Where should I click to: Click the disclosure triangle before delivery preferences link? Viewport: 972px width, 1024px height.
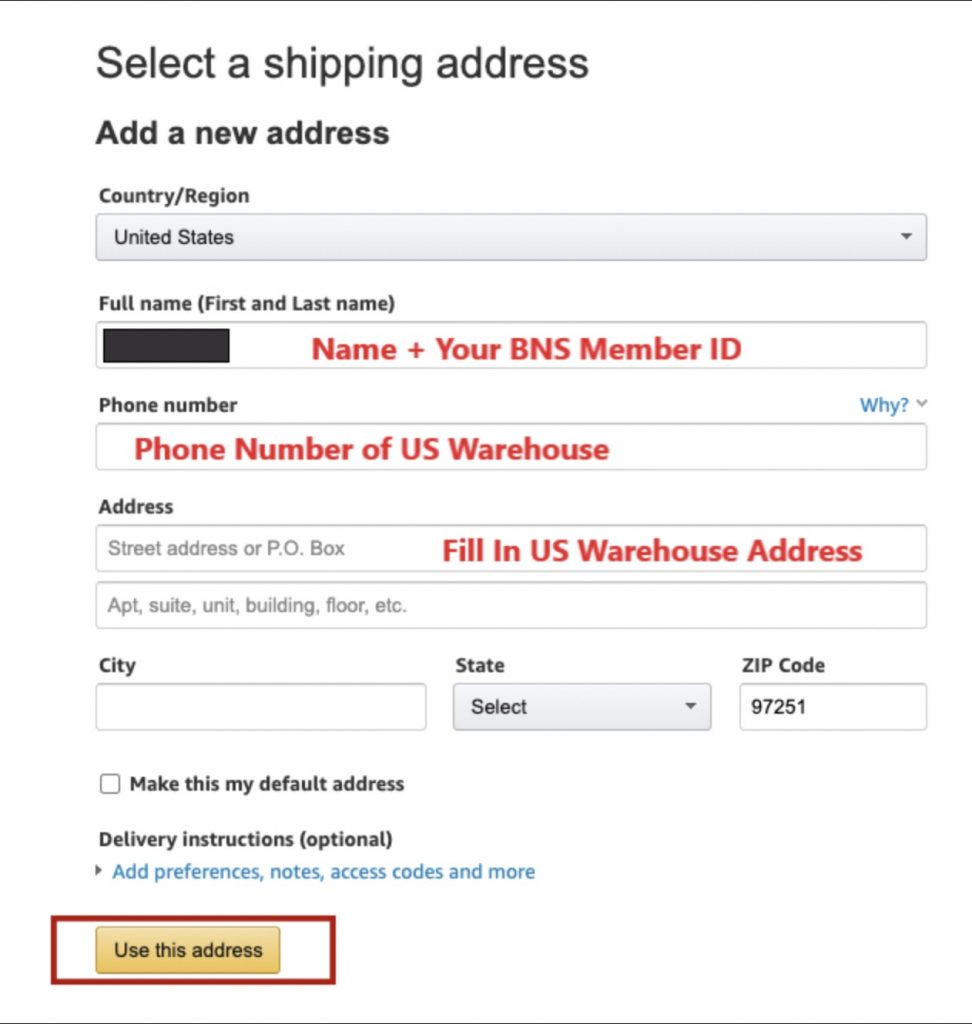coord(97,872)
